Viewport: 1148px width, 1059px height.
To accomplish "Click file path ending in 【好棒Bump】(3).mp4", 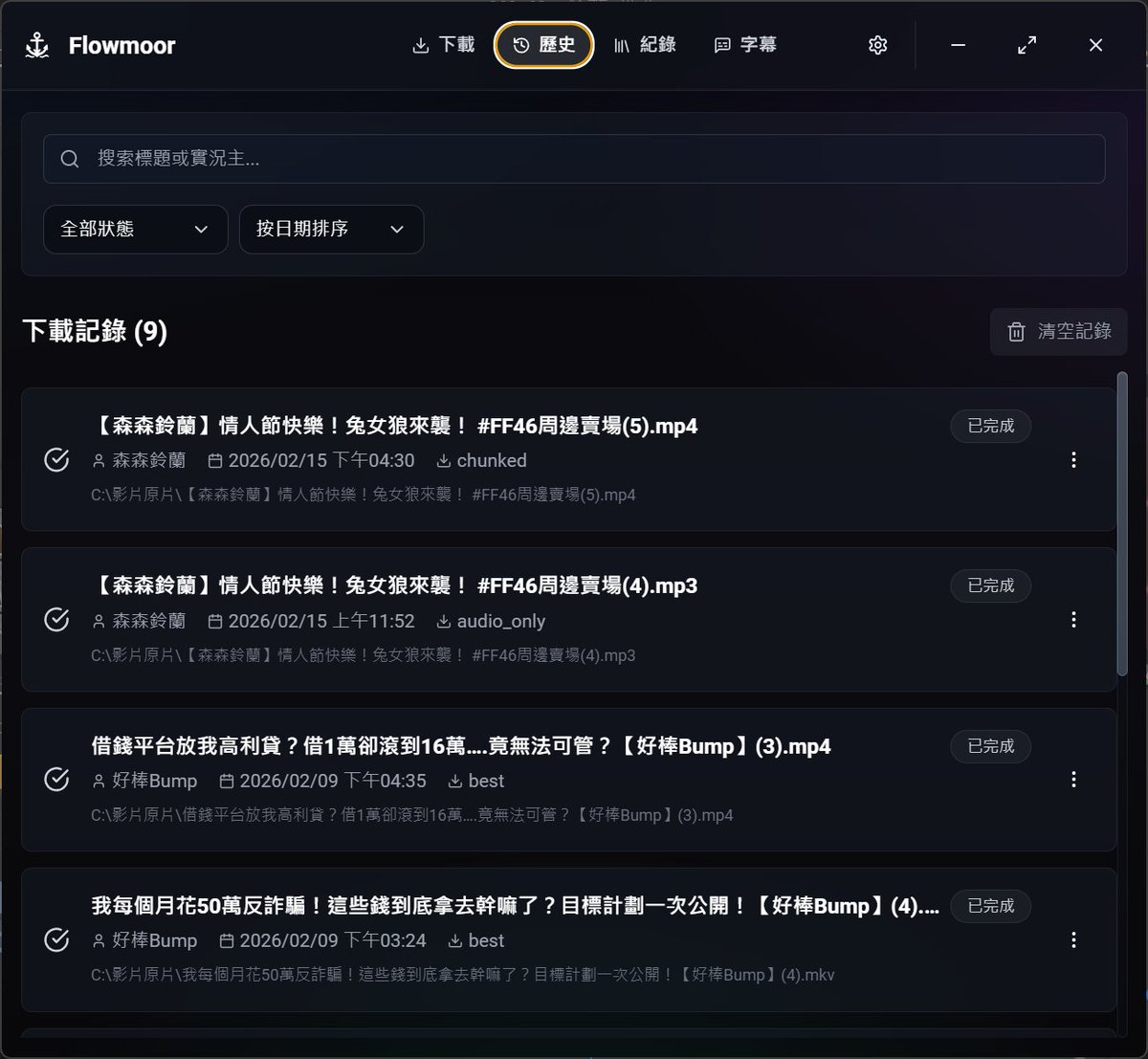I will click(412, 815).
